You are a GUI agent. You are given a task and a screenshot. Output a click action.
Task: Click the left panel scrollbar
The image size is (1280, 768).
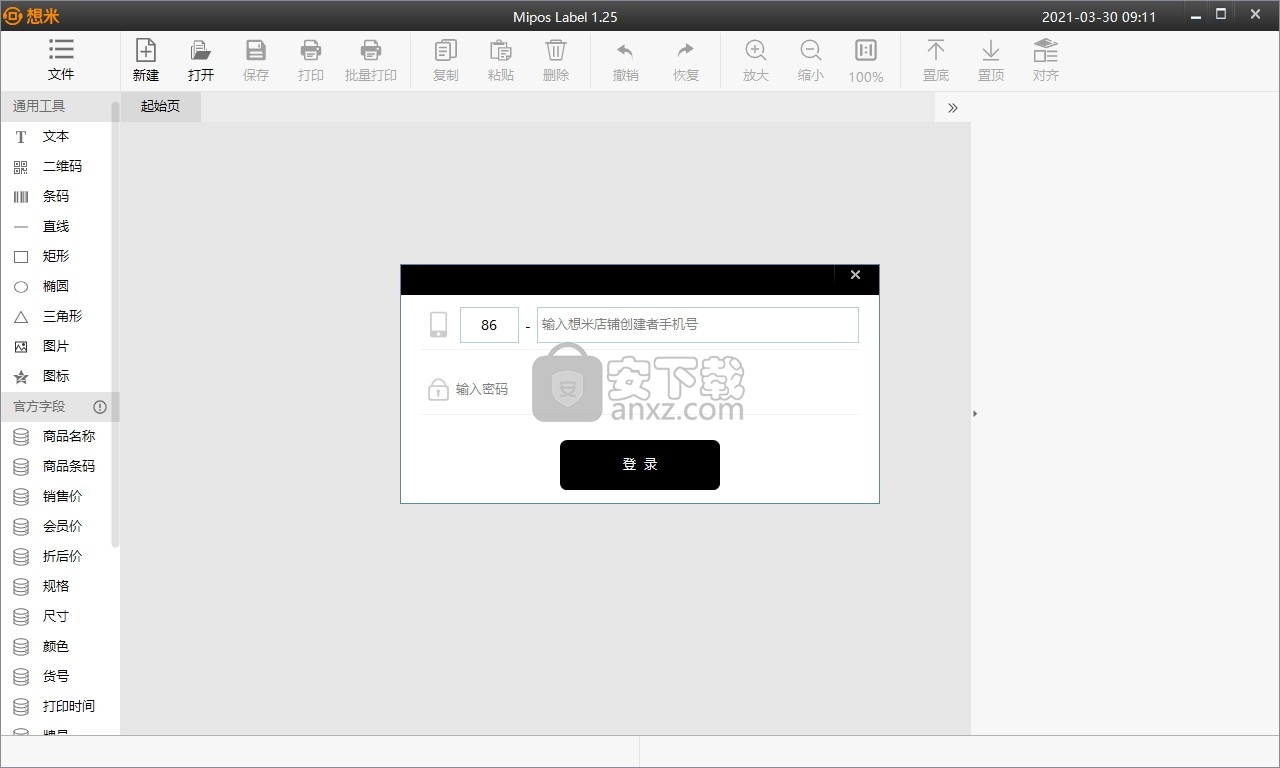(116, 325)
